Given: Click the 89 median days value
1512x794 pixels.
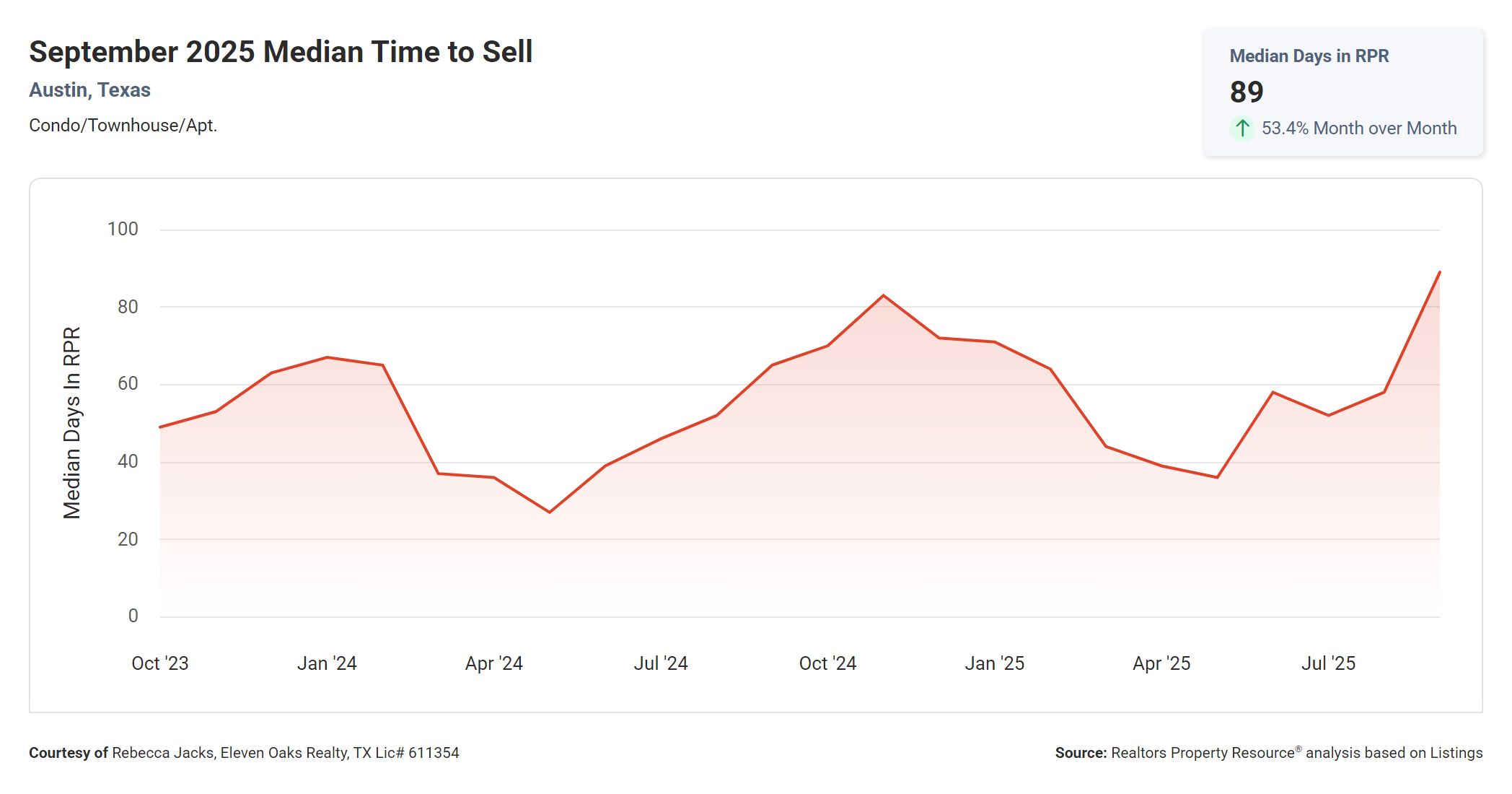Looking at the screenshot, I should click(x=1247, y=92).
